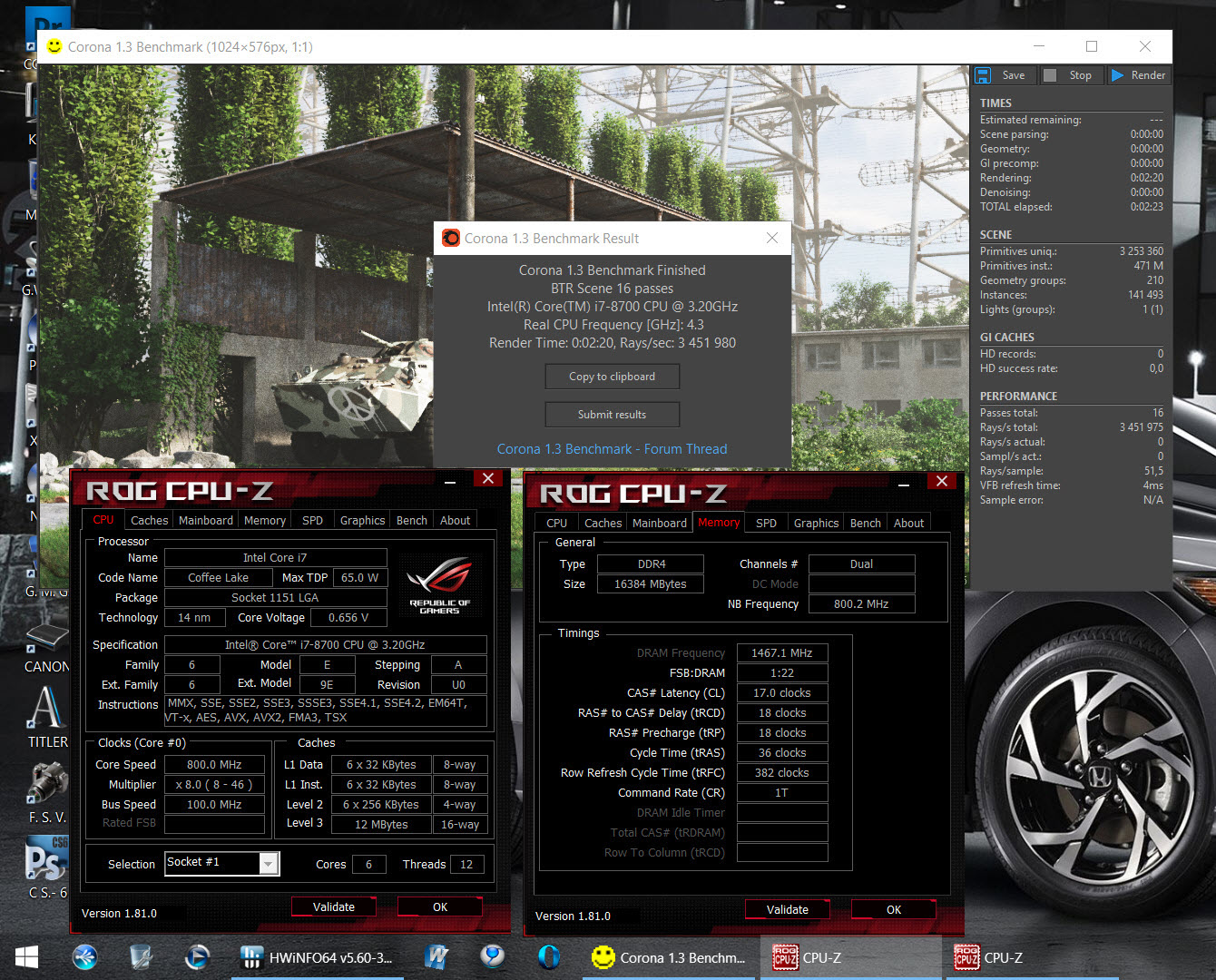Open Corona 1.3 Benchmark Forum Thread link
Screen dimensions: 1216x980
click(x=613, y=449)
